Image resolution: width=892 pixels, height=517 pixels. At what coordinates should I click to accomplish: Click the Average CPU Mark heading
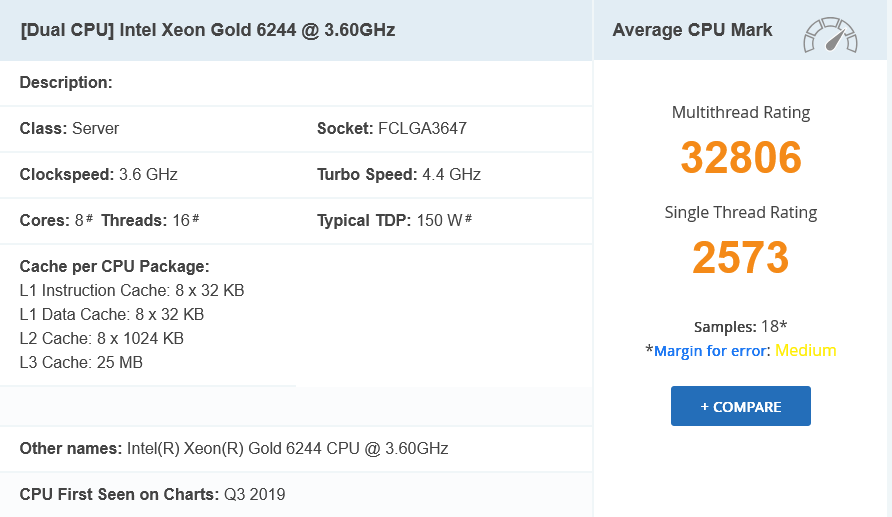[x=692, y=30]
